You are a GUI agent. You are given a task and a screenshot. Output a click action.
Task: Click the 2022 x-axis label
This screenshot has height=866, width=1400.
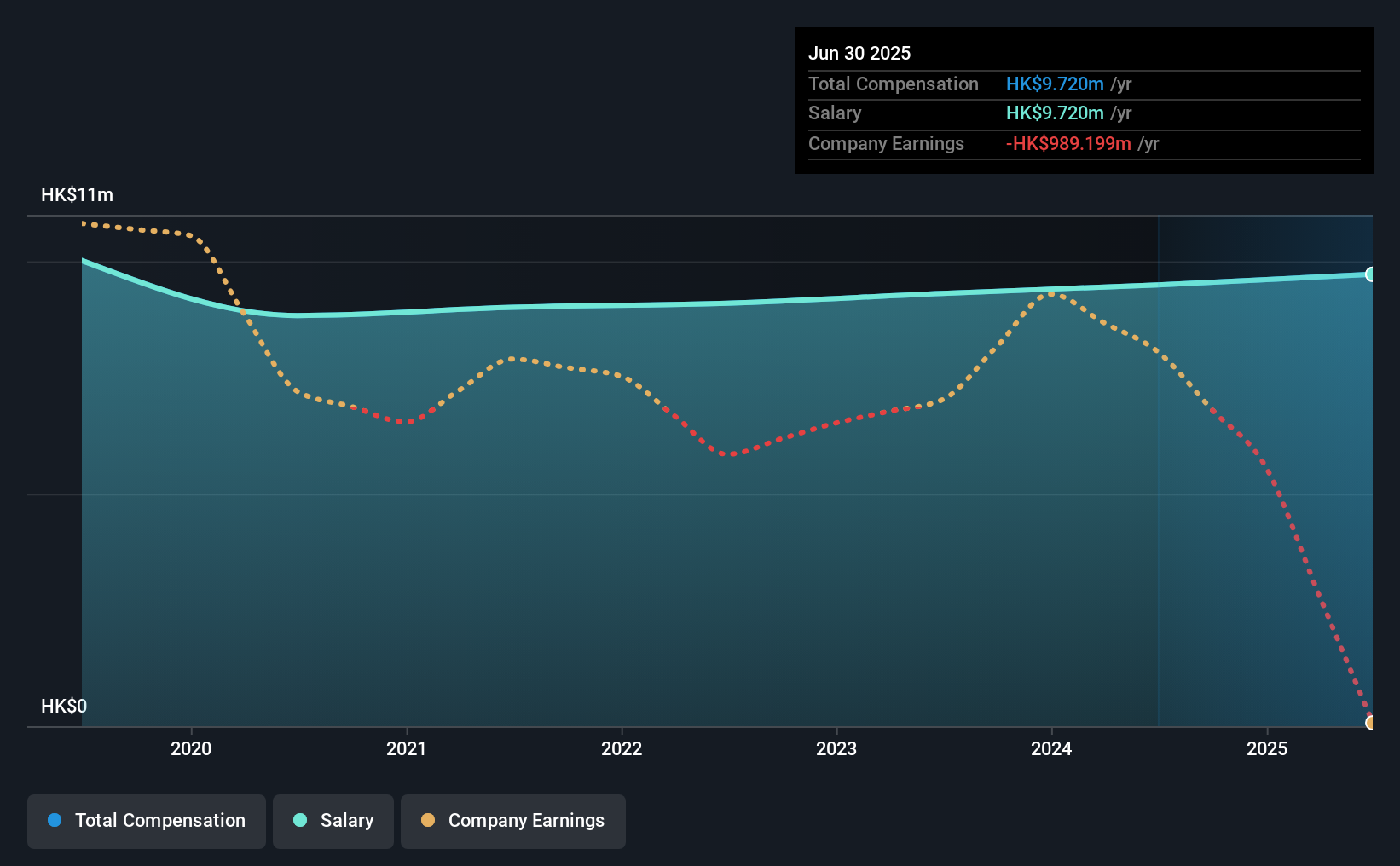622,748
